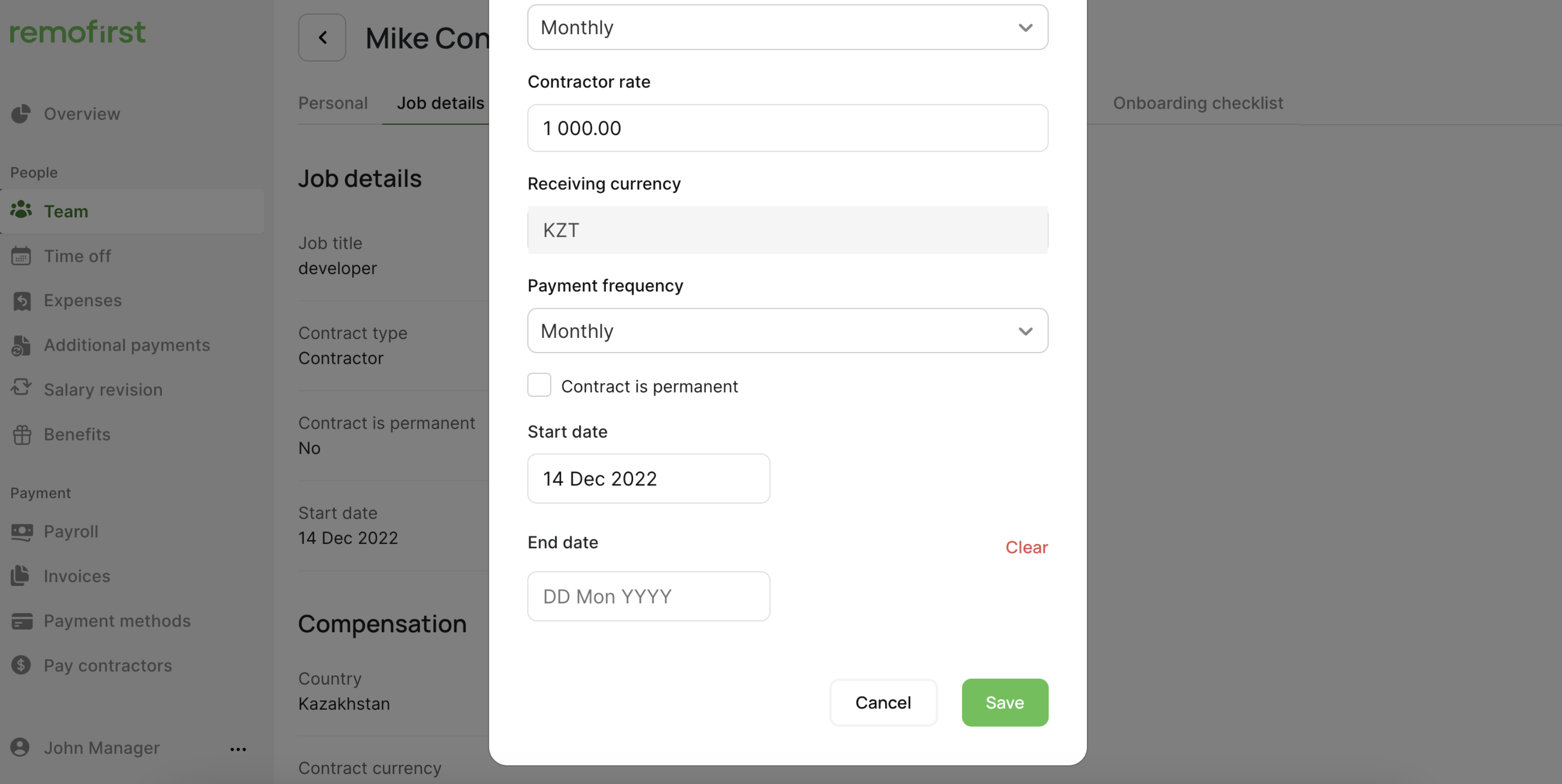Click the Overview pie chart icon
This screenshot has width=1562, height=784.
point(21,113)
